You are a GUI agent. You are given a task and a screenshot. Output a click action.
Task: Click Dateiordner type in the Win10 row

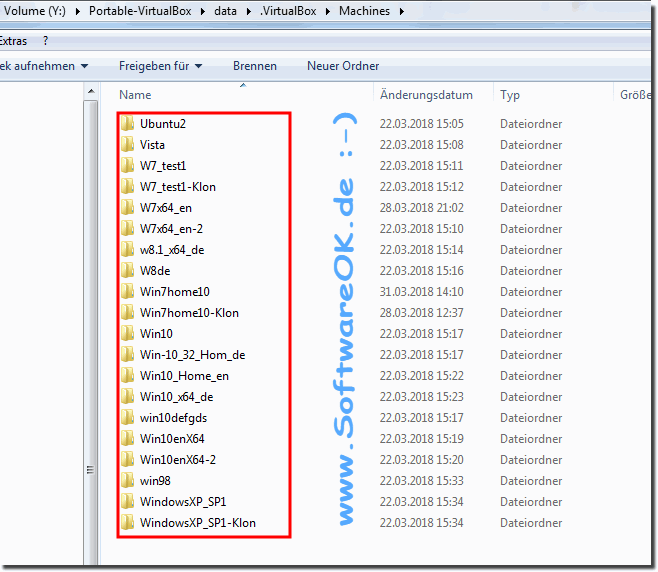[x=531, y=334]
